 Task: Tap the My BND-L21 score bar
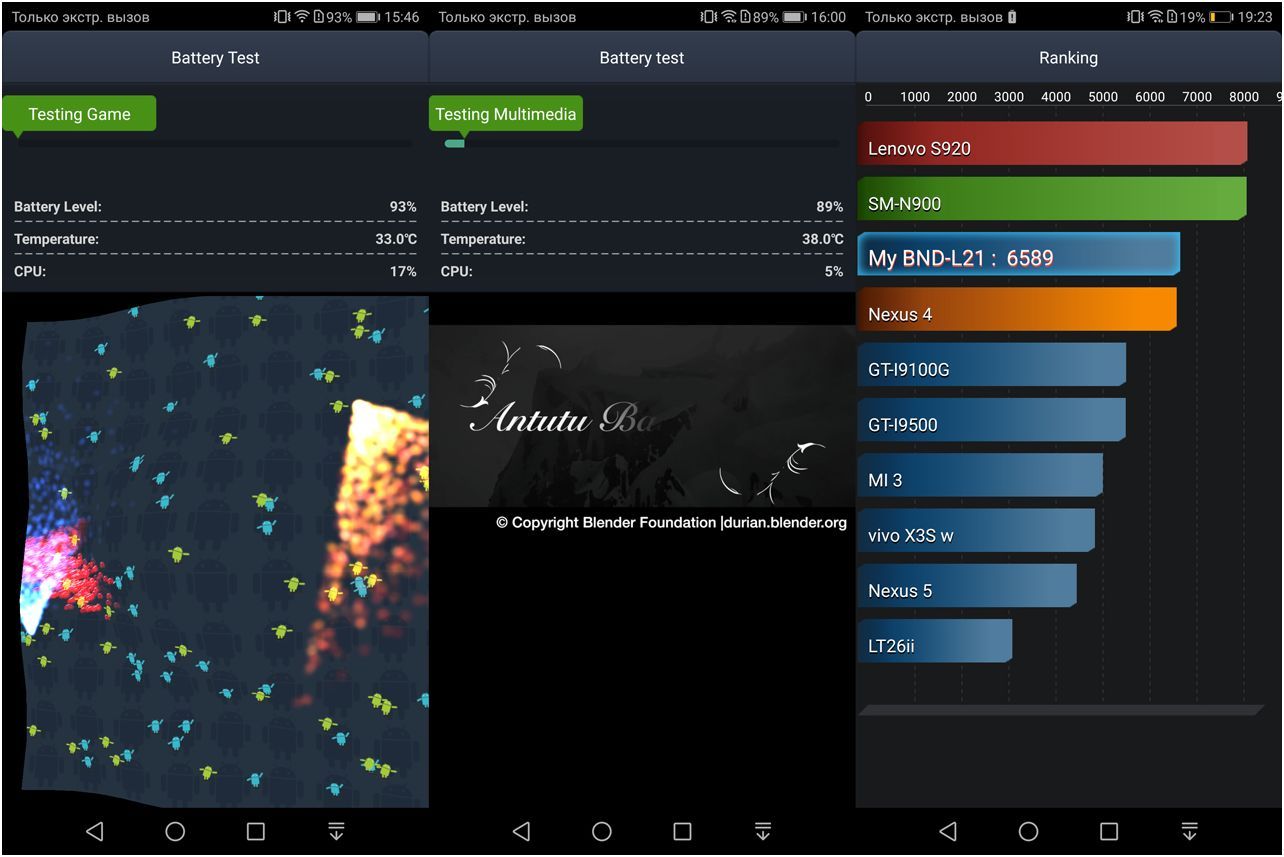(1018, 256)
